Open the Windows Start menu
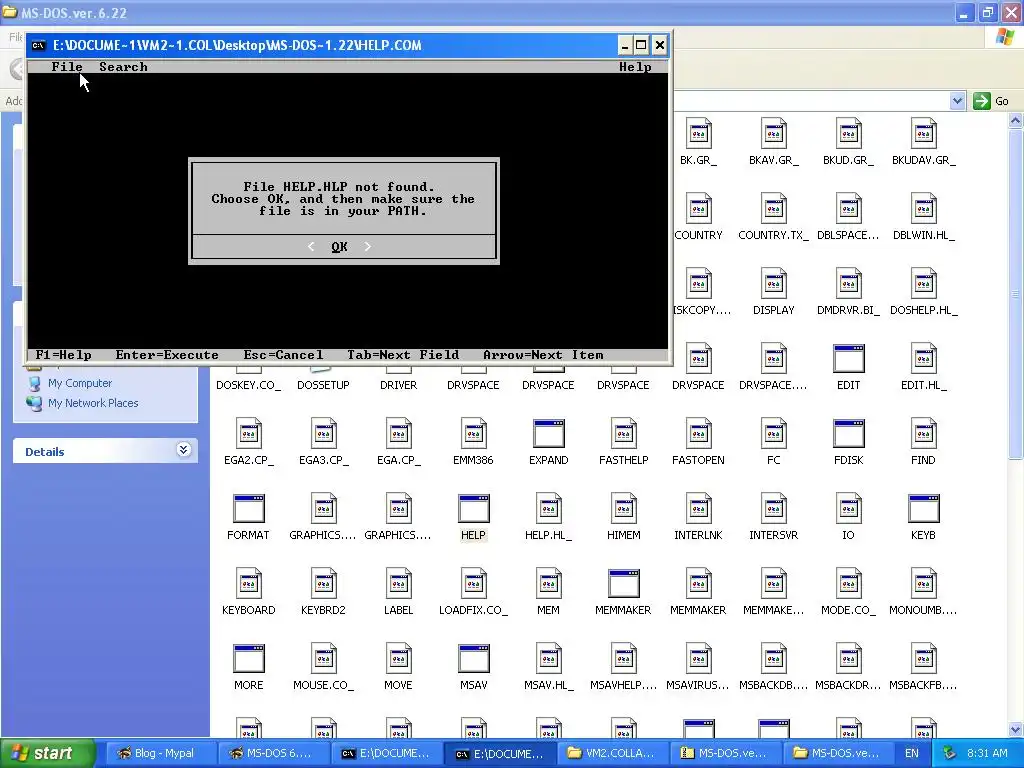Image resolution: width=1024 pixels, height=768 pixels. [47, 753]
